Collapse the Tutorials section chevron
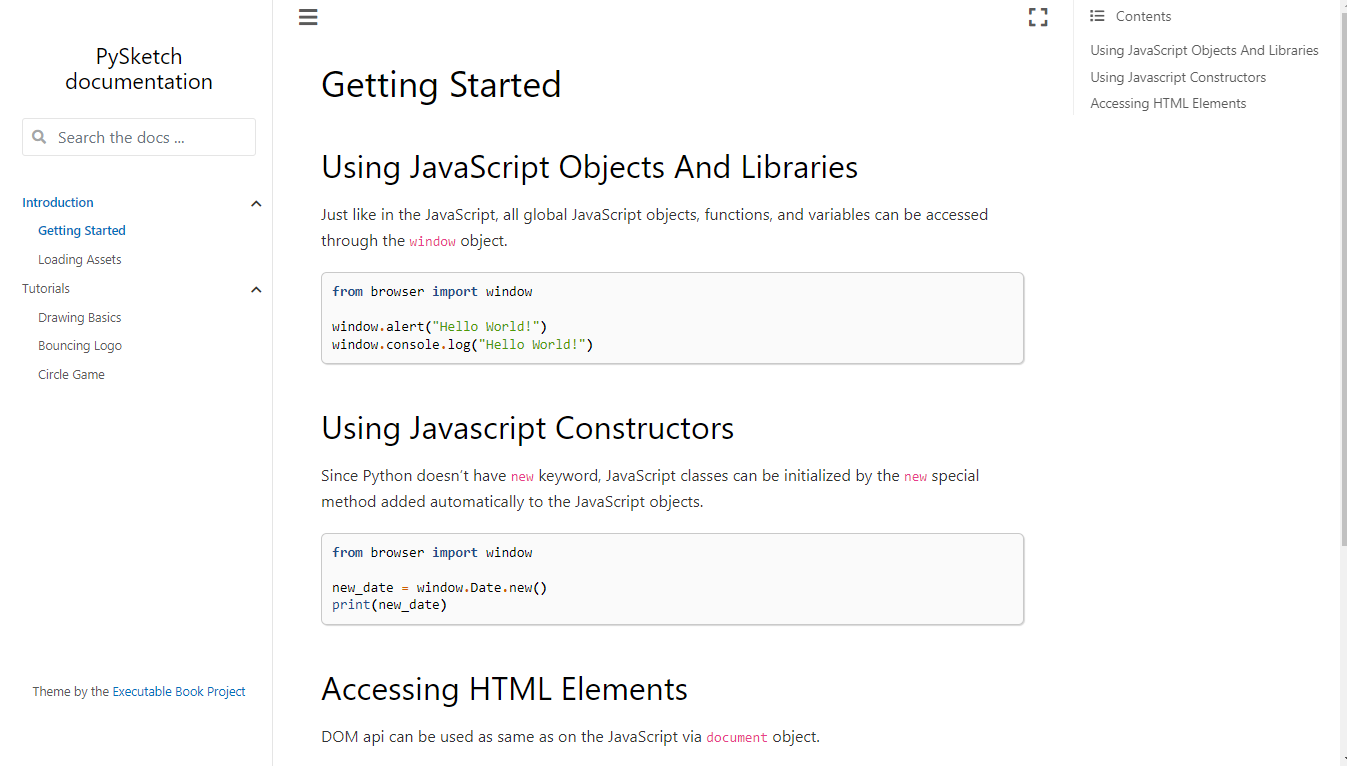The image size is (1347, 766). (x=256, y=289)
